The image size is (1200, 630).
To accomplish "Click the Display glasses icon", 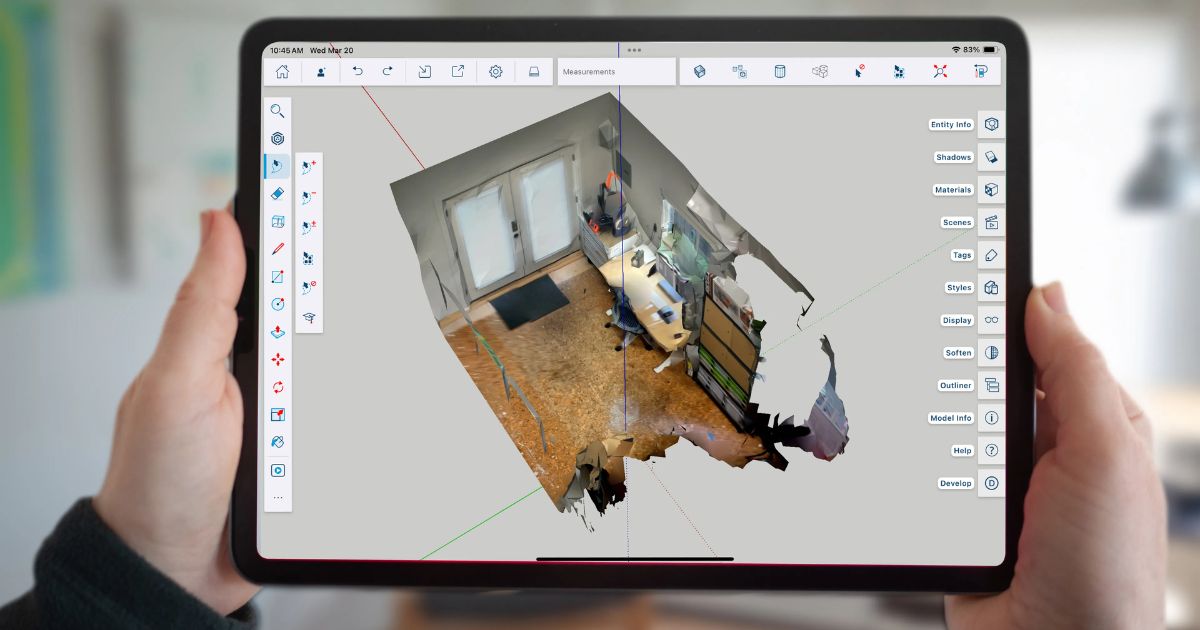I will [x=991, y=320].
